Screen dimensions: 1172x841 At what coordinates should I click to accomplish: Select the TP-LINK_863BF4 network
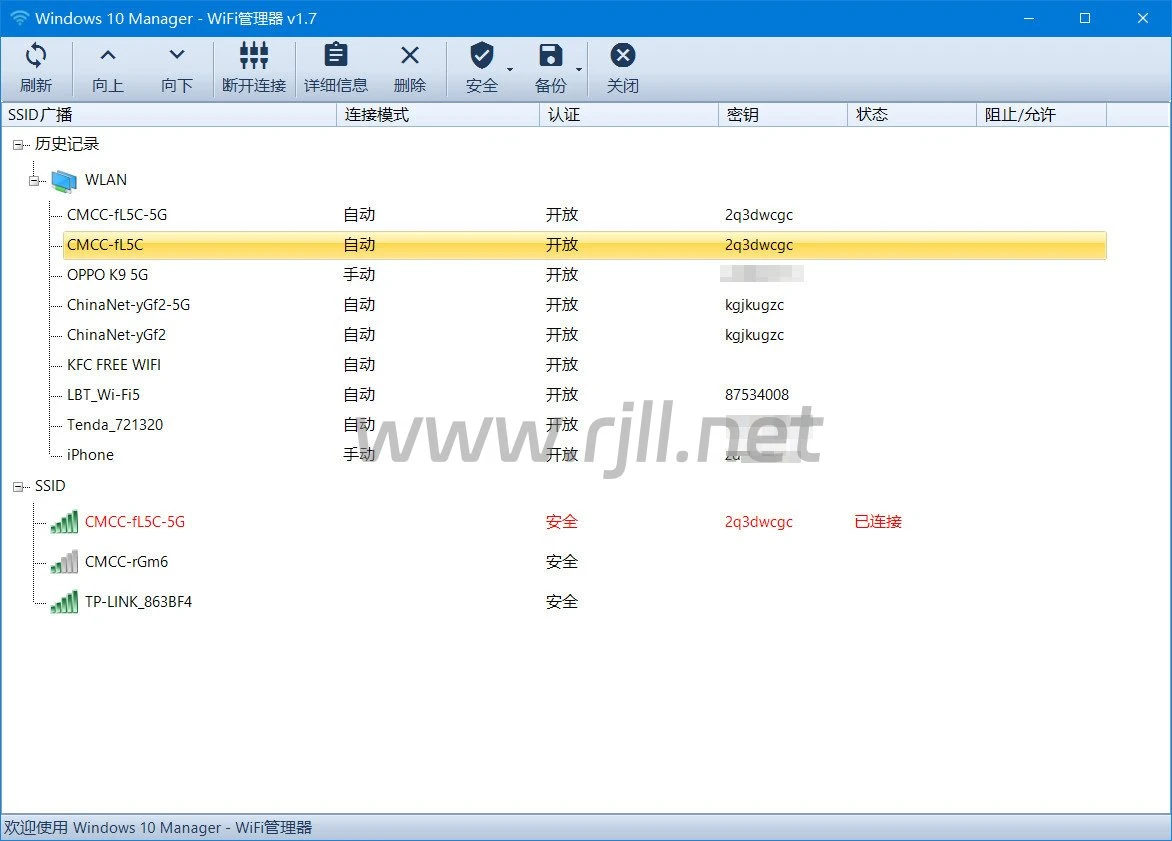(138, 602)
